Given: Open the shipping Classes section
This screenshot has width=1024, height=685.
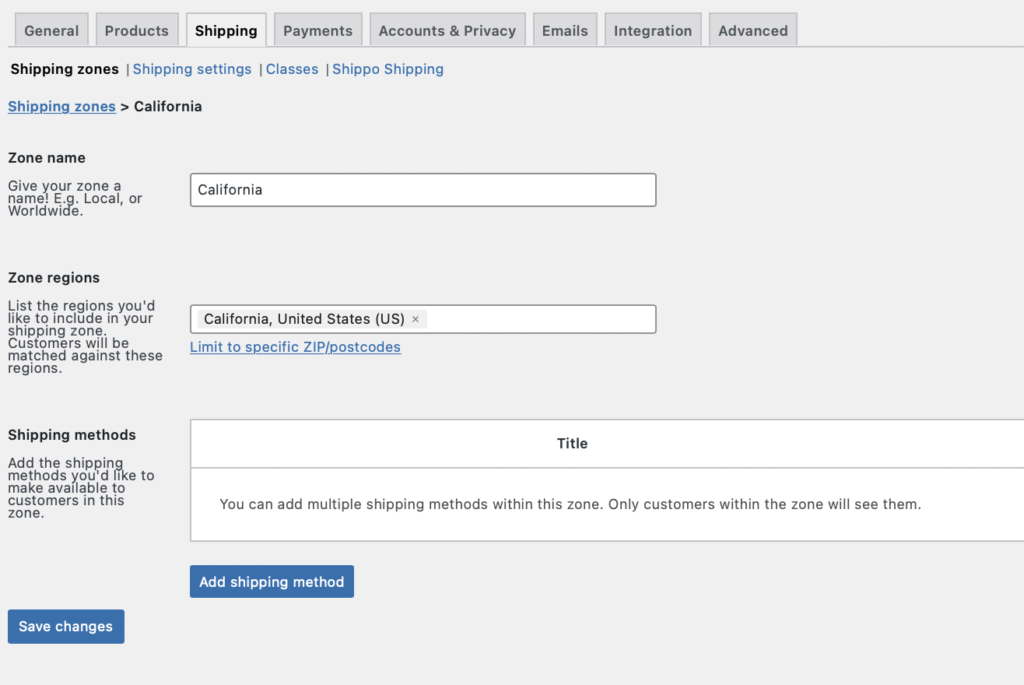Looking at the screenshot, I should tap(292, 69).
